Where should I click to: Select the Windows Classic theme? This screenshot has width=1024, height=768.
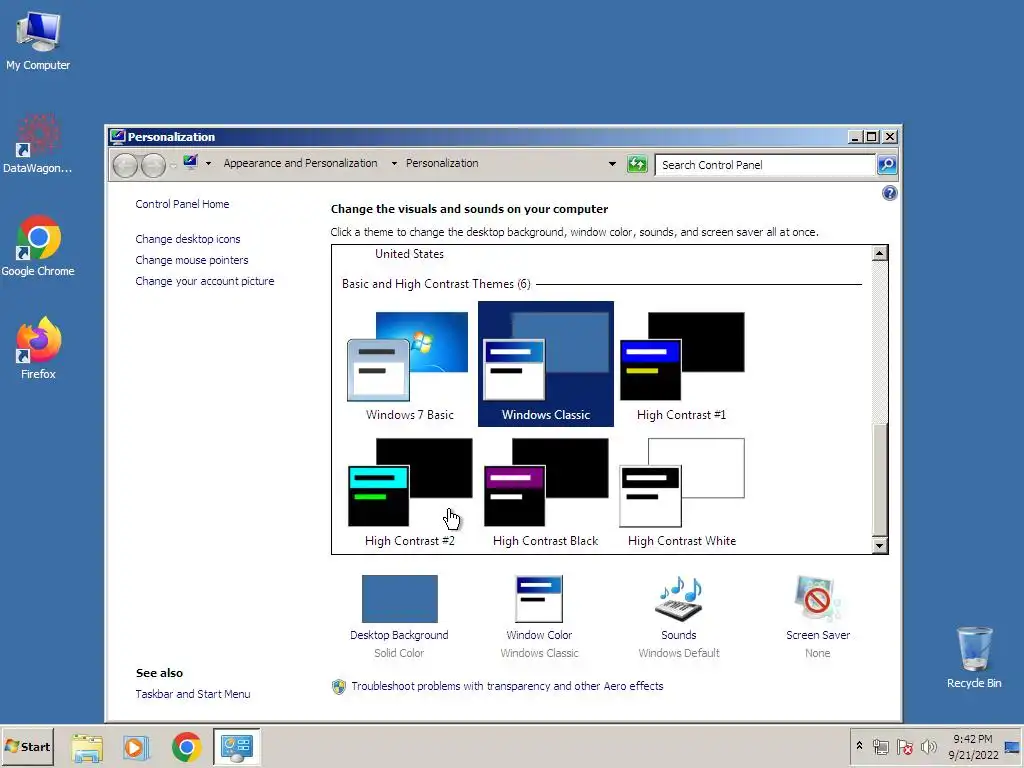click(546, 364)
